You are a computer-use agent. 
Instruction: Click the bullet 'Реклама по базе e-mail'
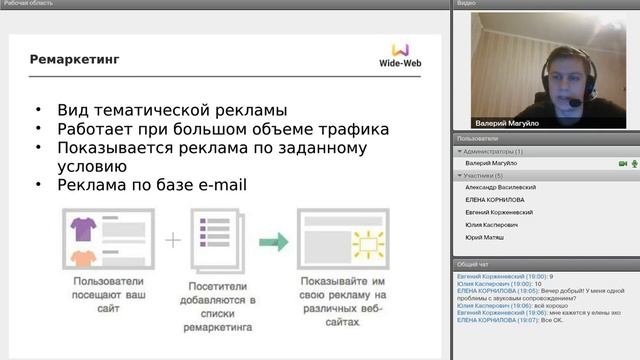[x=152, y=185]
